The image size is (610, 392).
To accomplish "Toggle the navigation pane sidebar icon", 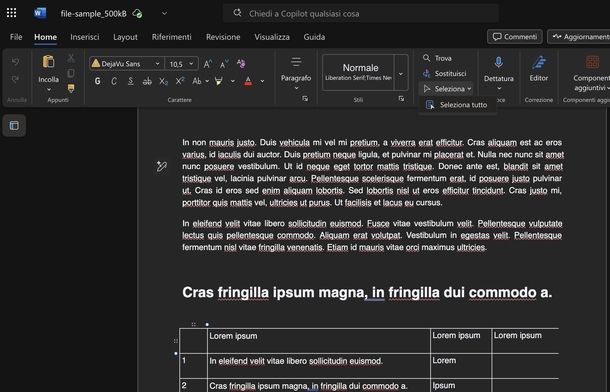I will [x=14, y=125].
